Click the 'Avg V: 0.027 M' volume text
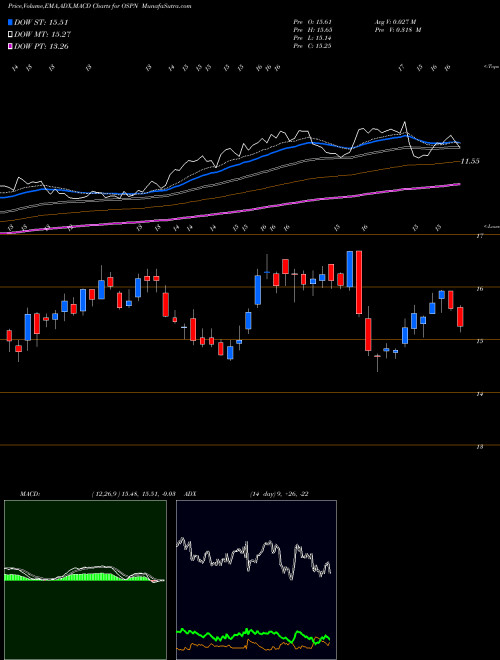This screenshot has width=500, height=660. tap(397, 22)
